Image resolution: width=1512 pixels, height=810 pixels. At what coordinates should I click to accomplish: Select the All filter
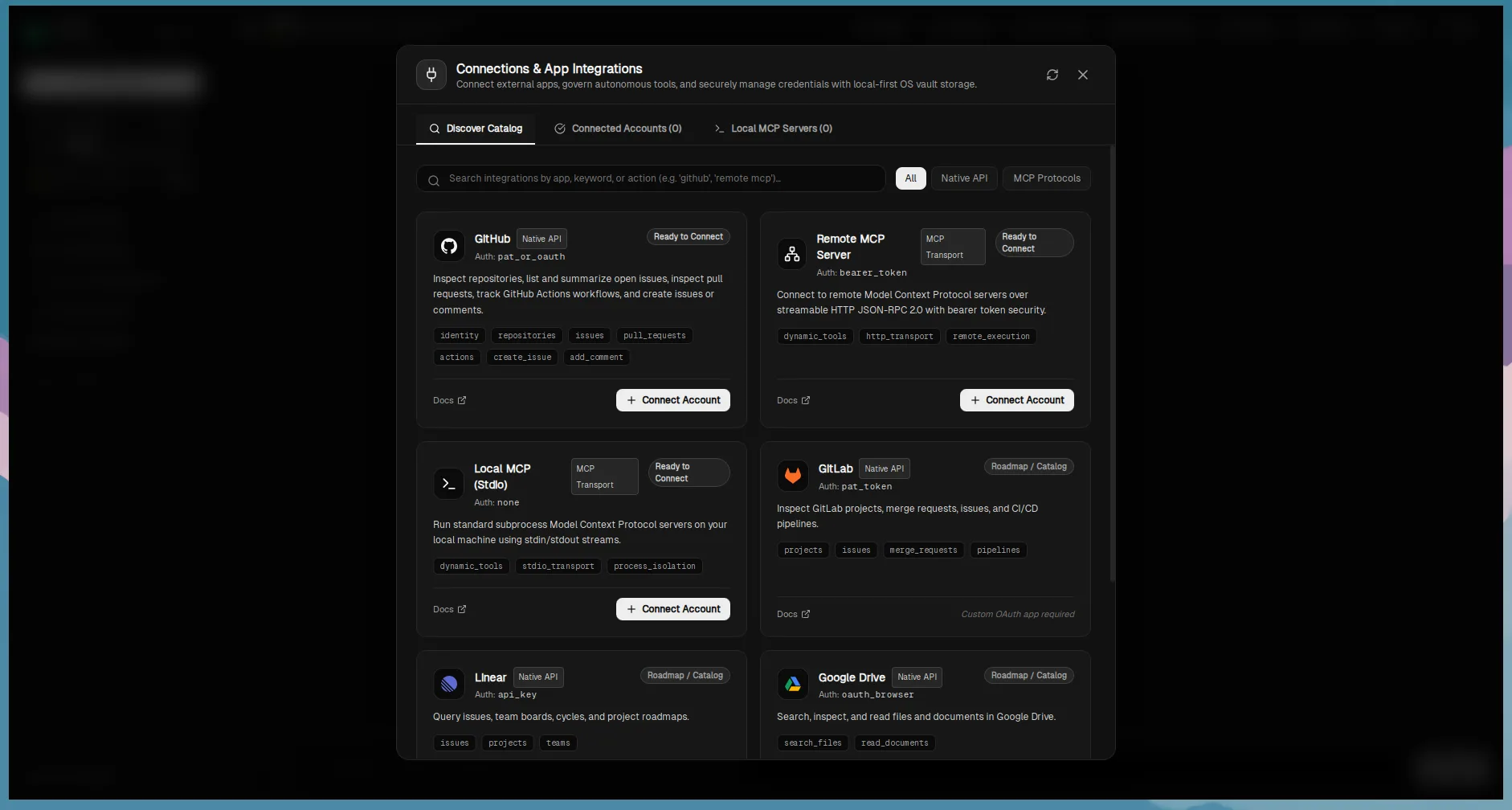point(910,178)
